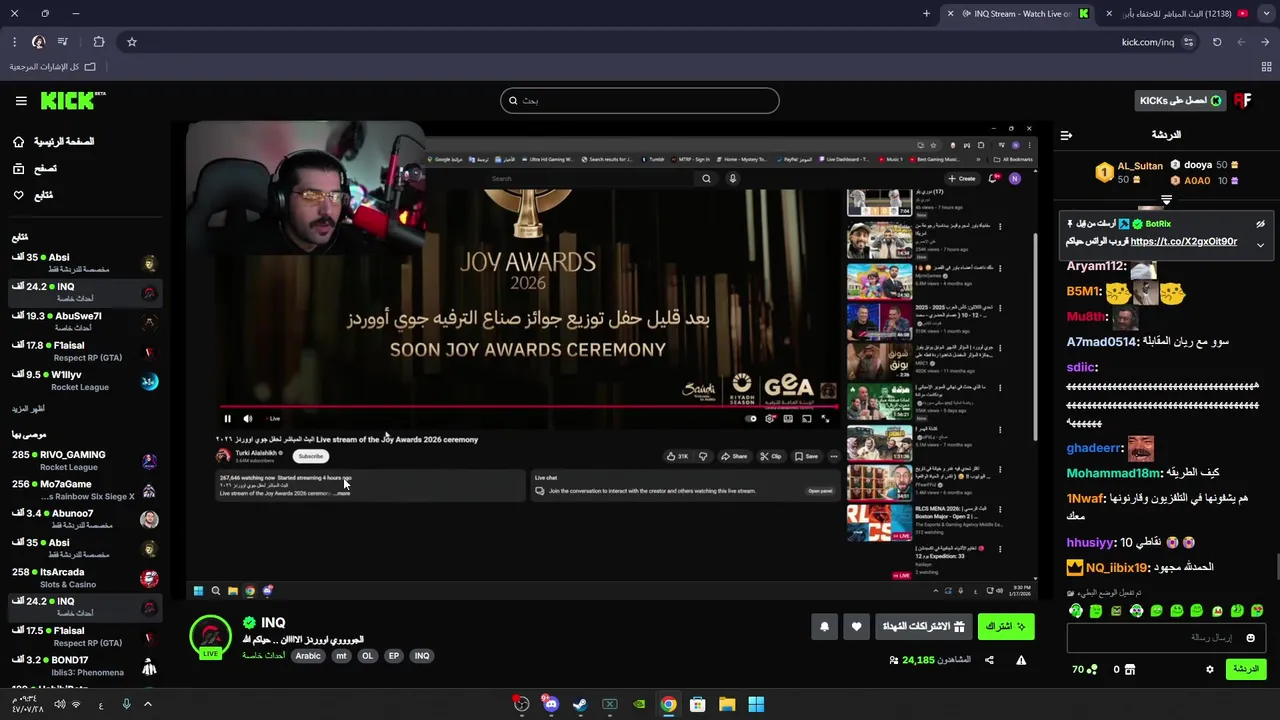Share the stream via share icon
Screen dimensions: 1280x720
(989, 660)
